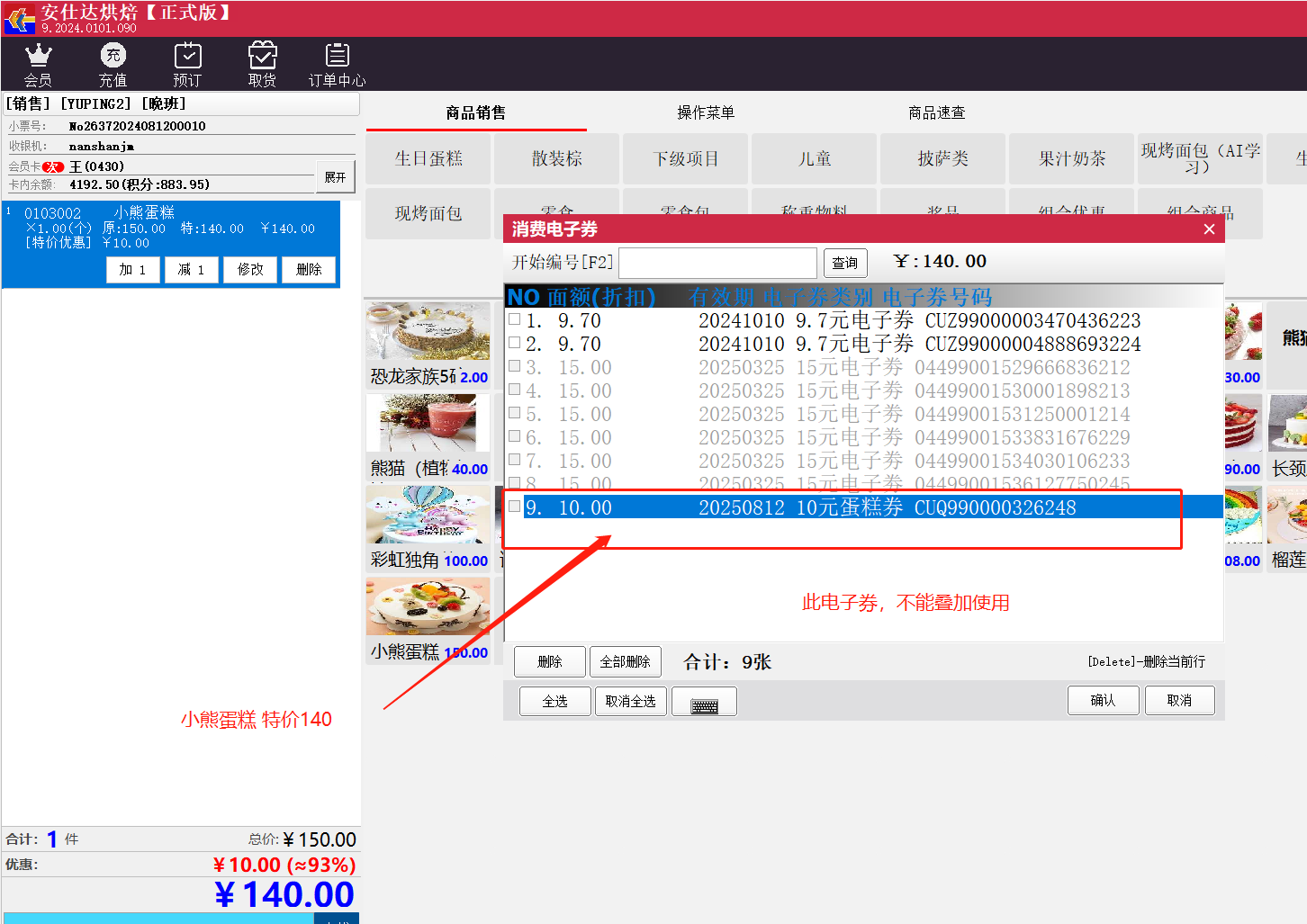Open the 充值 recharge icon
Screen dimensions: 1307x924
click(x=113, y=65)
